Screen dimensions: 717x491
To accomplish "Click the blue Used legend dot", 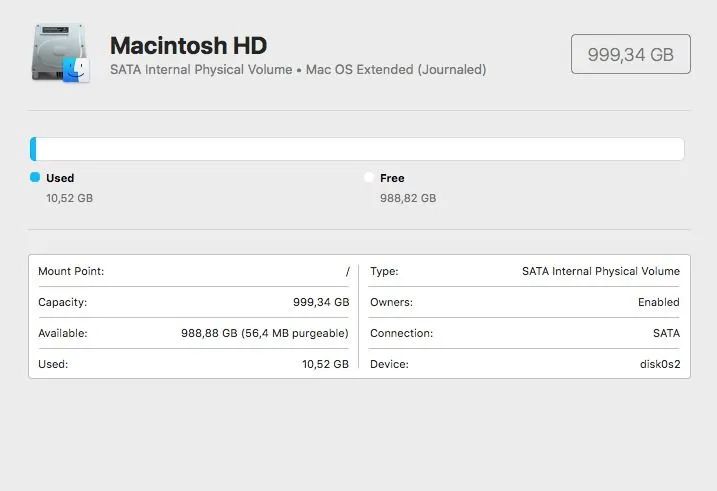I will (35, 177).
